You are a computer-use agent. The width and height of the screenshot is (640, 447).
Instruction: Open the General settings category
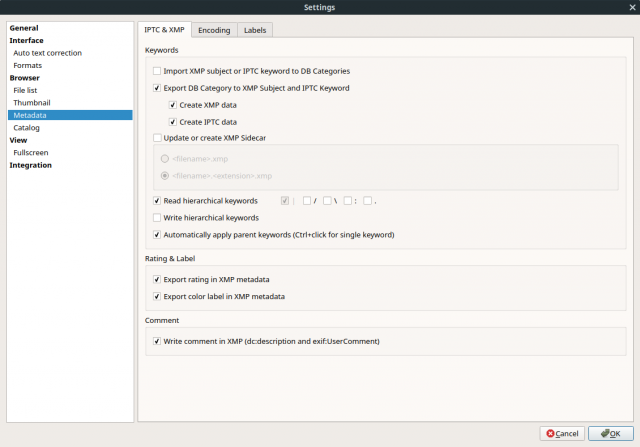tap(24, 28)
